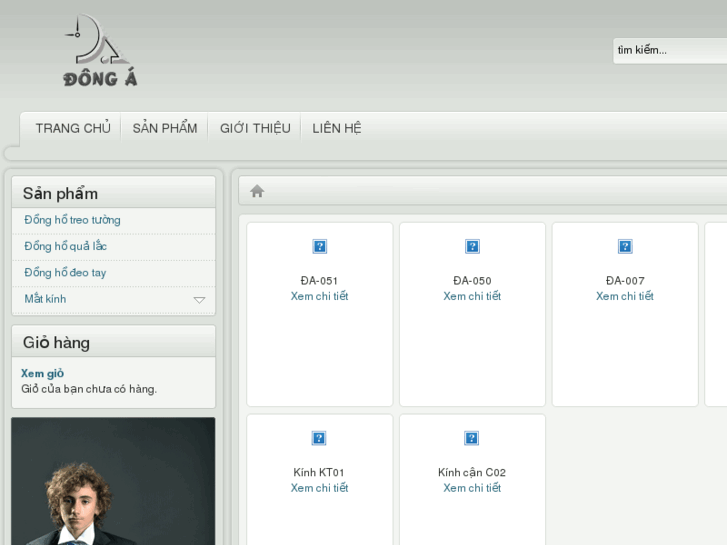Open the SẢN PHẨM menu

tap(165, 128)
